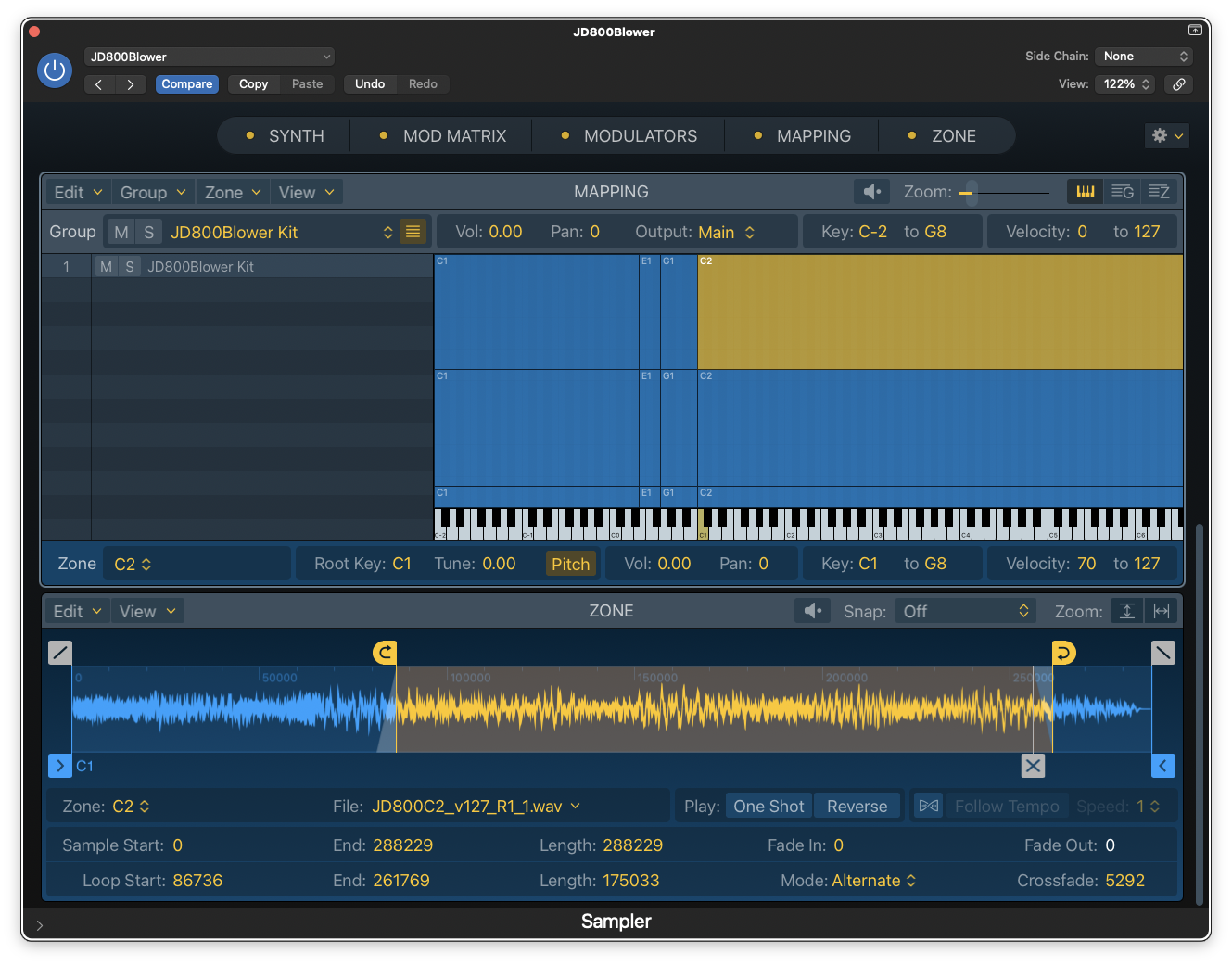Switch to group list view
The height and width of the screenshot is (966, 1232).
pyautogui.click(x=1123, y=192)
